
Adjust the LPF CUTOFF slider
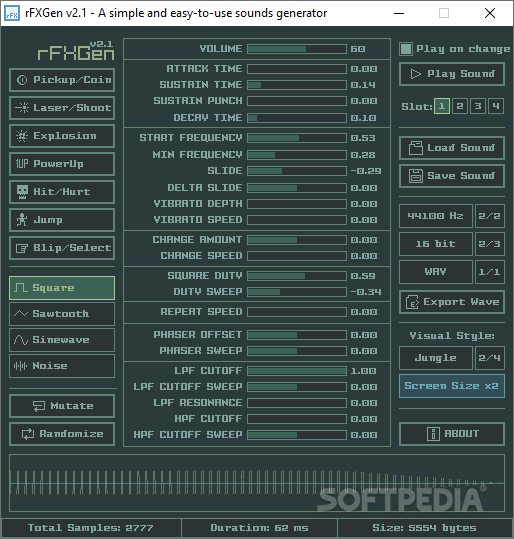click(297, 371)
